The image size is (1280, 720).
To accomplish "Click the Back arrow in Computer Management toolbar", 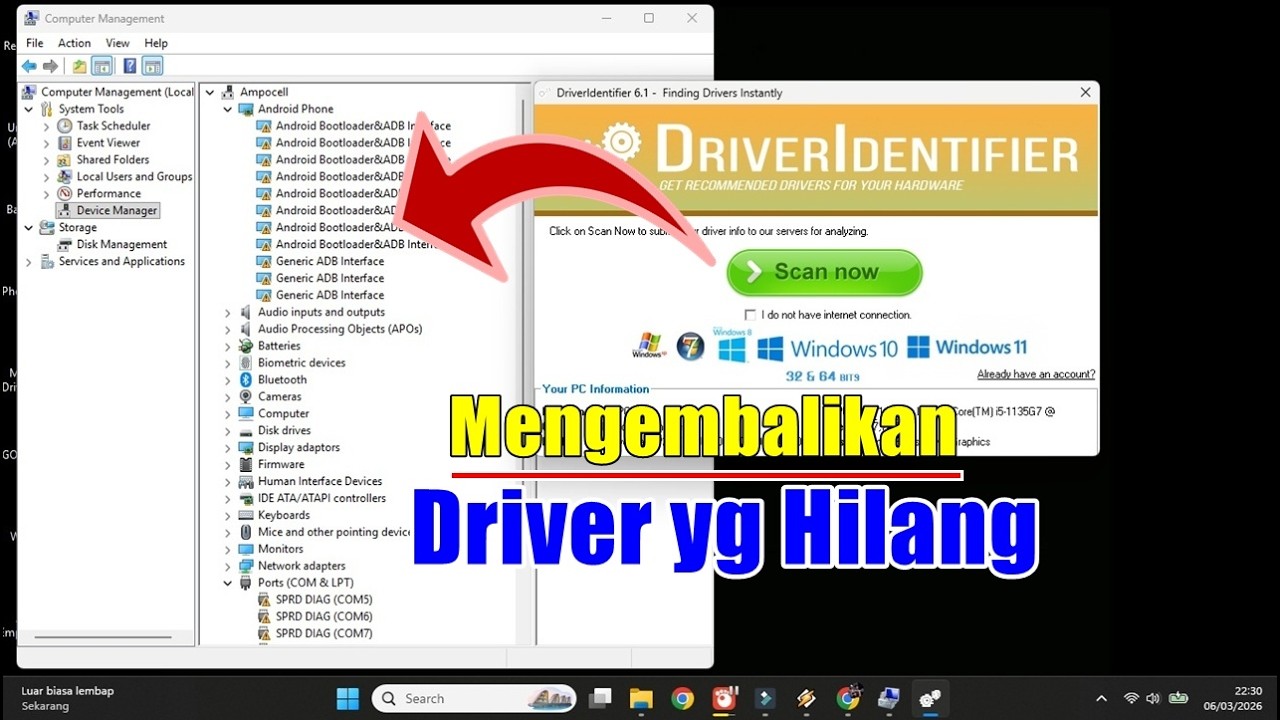I will point(29,66).
